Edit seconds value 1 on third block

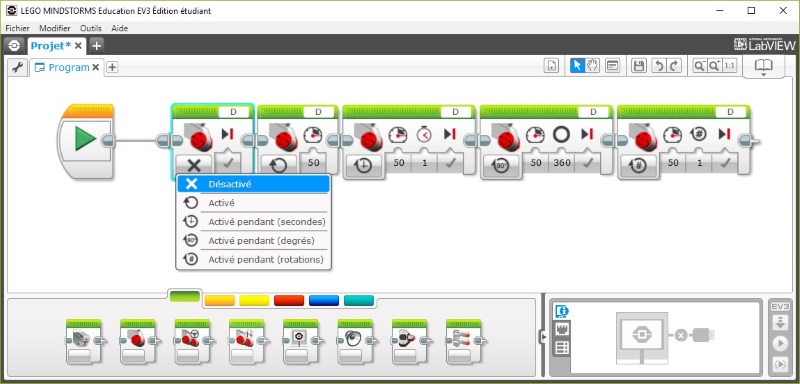point(424,163)
